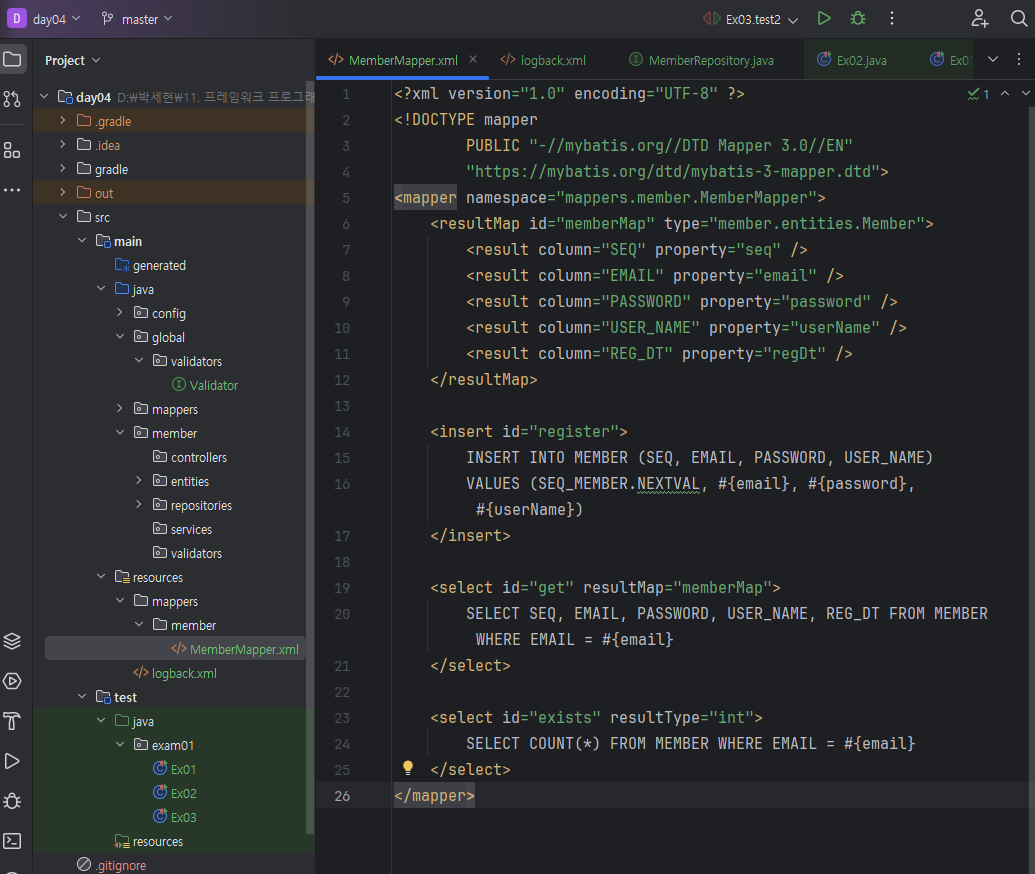Screen dimensions: 1035x874
Task: Expand the entities package in tree
Action: 139,481
